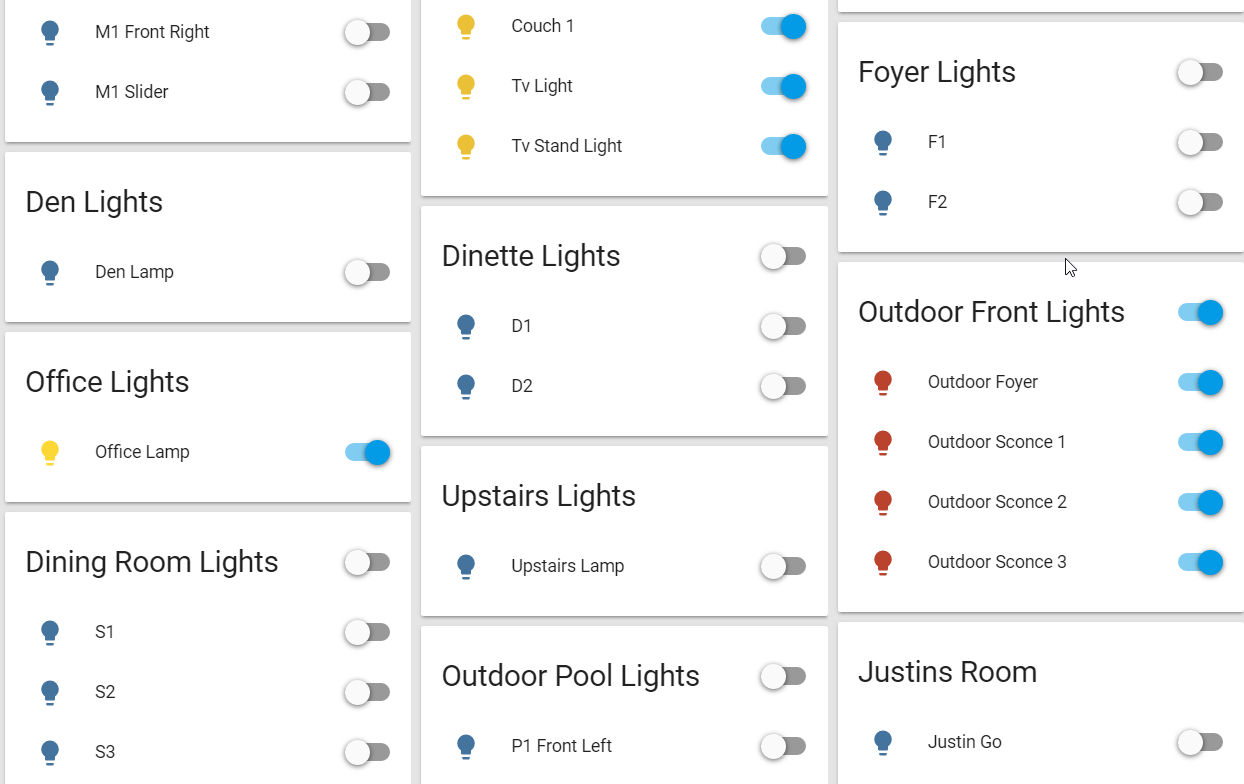Screen dimensions: 1244x784
Task: Select the D1 light bulb icon
Action: pos(466,326)
